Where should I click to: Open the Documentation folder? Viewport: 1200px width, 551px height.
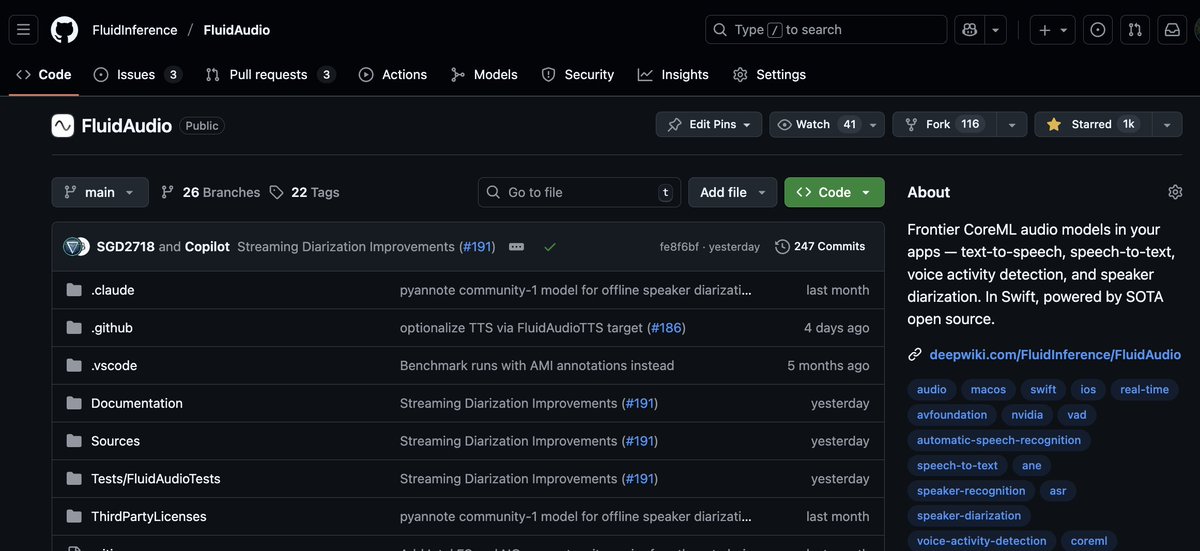pyautogui.click(x=137, y=403)
